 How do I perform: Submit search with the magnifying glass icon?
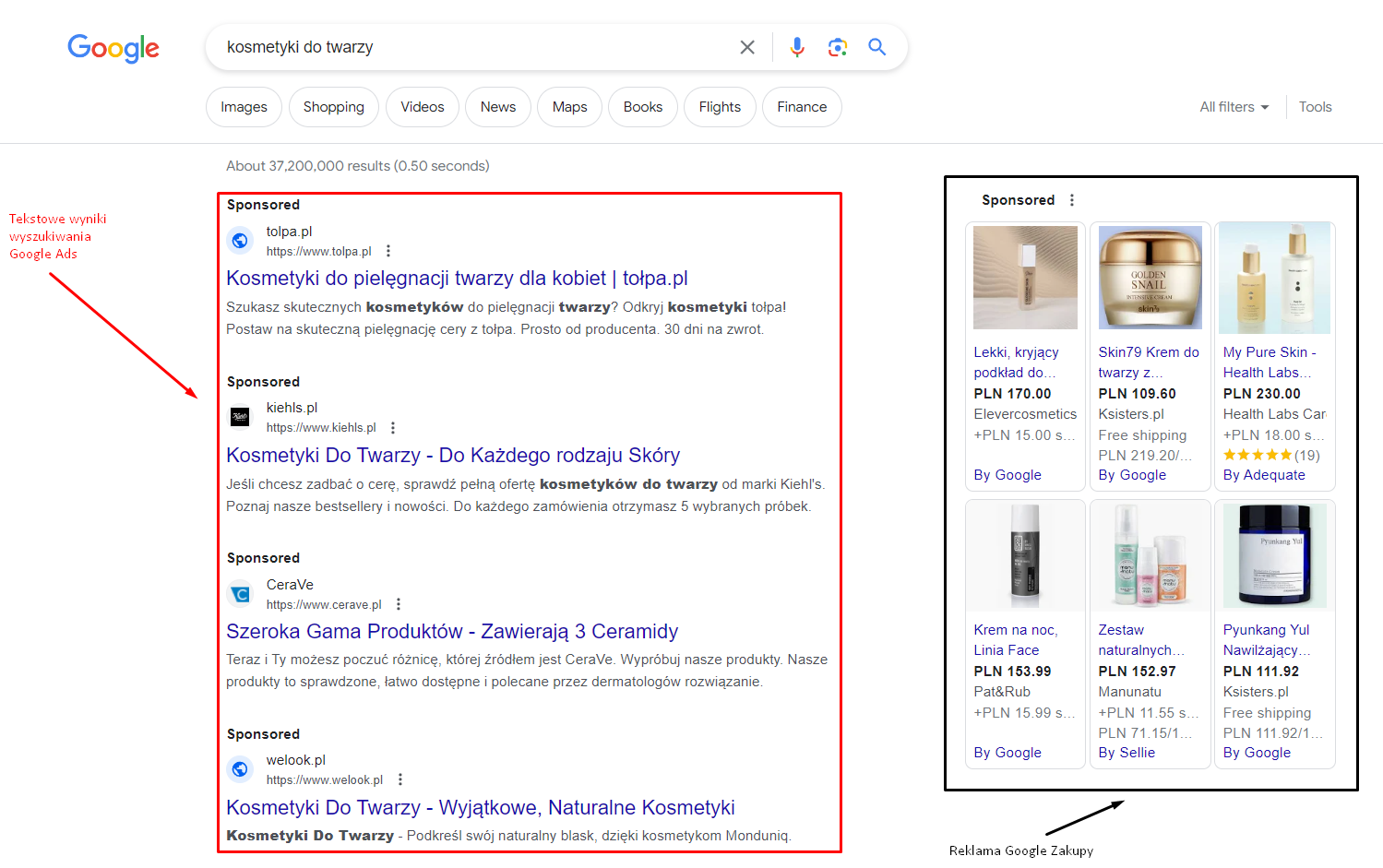877,47
